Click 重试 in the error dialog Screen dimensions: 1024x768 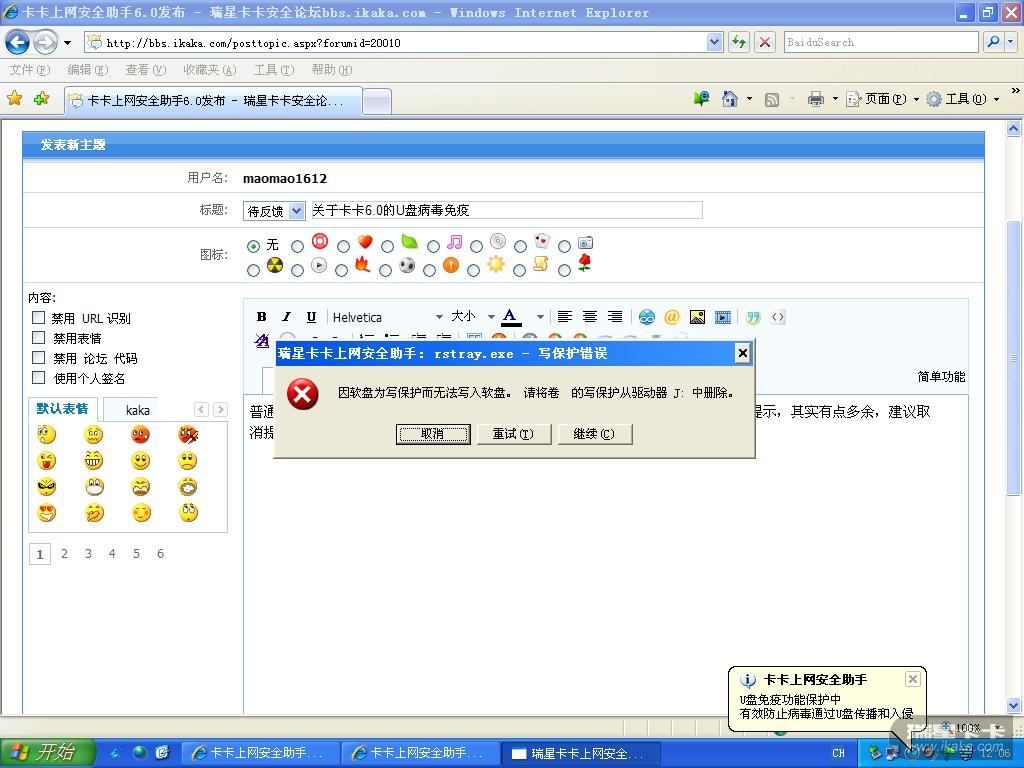513,434
